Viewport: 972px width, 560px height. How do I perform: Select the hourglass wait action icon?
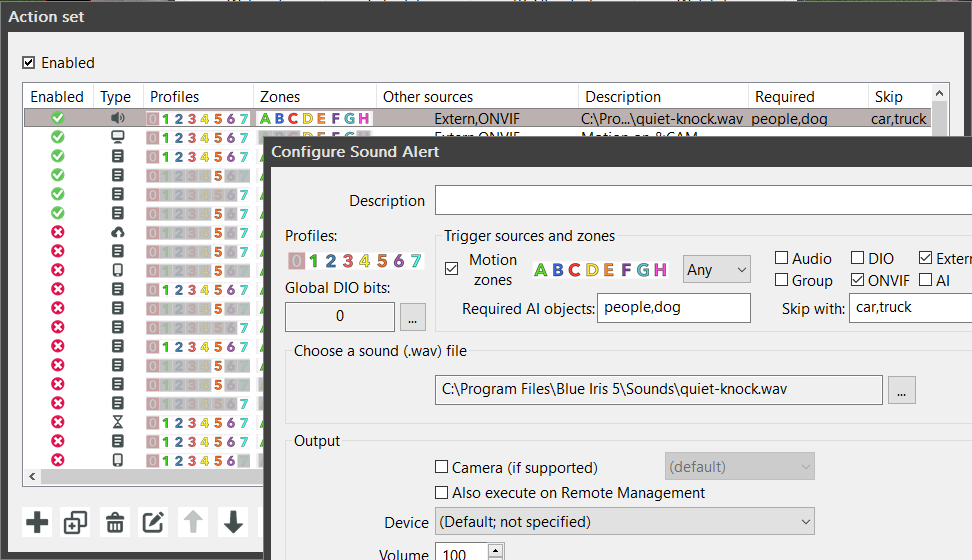pos(117,422)
